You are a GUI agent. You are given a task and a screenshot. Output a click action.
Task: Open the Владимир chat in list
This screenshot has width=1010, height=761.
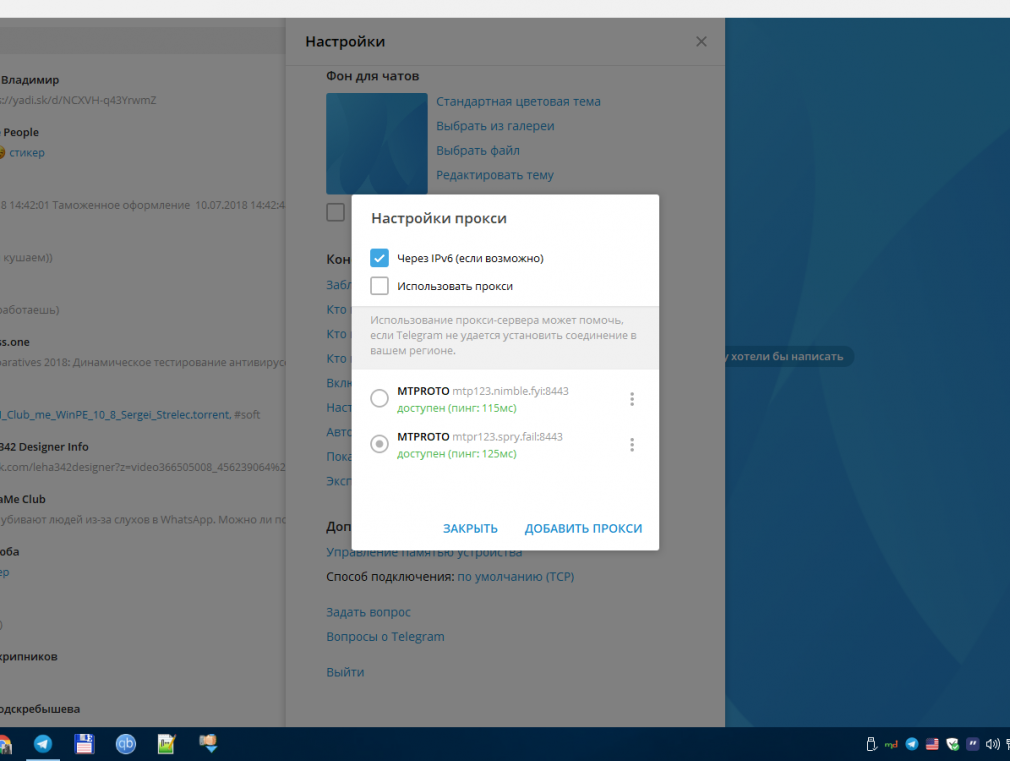142,90
